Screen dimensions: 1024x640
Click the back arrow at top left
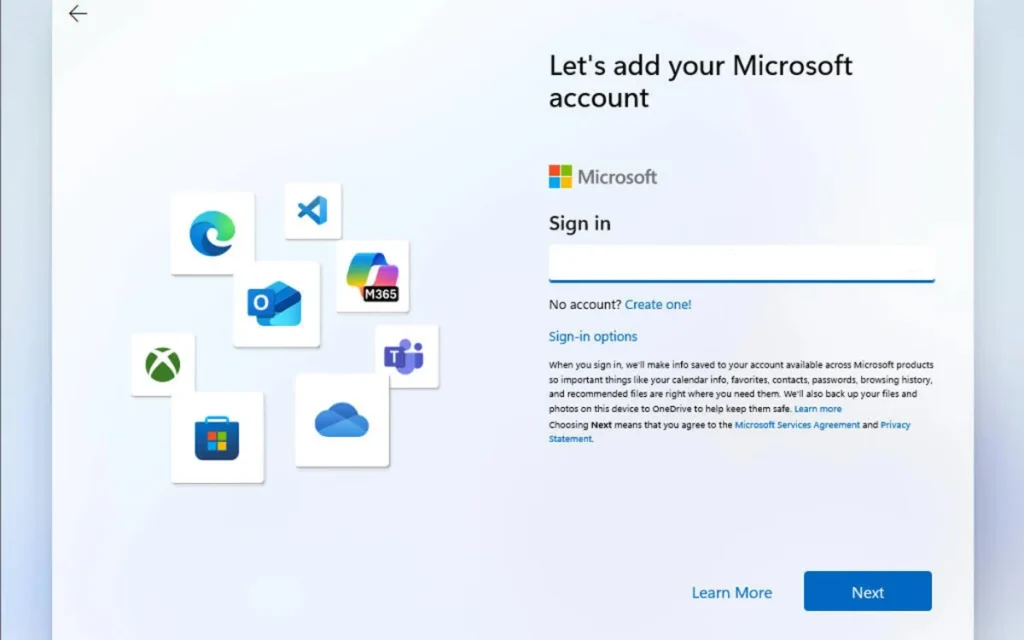(77, 14)
